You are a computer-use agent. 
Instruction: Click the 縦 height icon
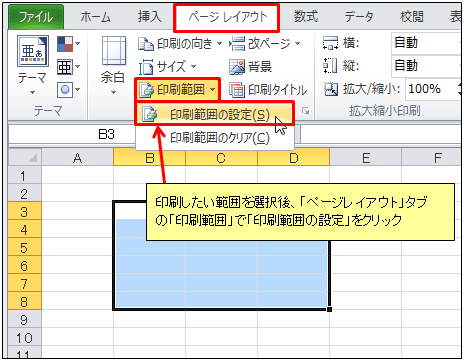pyautogui.click(x=330, y=66)
